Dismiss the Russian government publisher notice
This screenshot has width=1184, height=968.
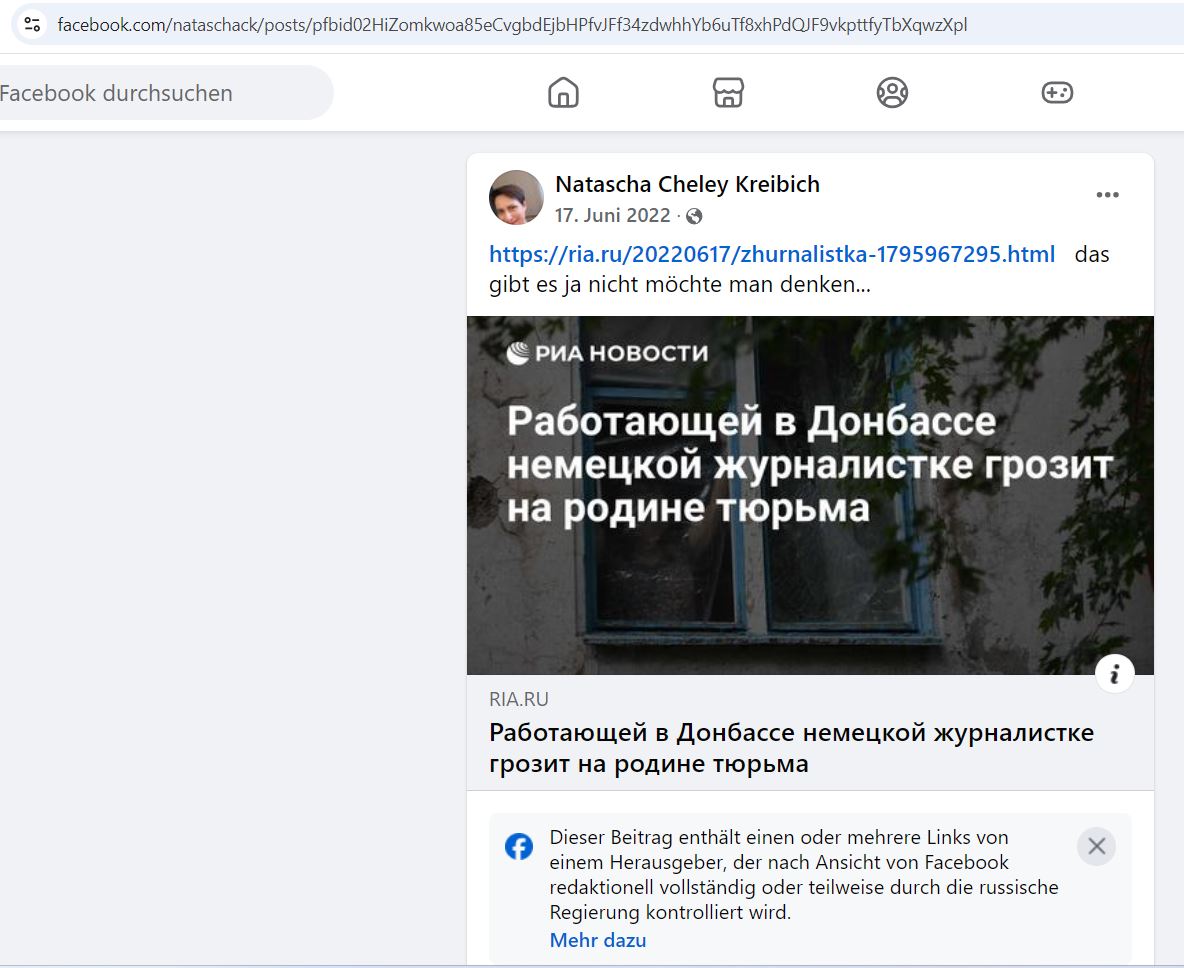point(1096,846)
